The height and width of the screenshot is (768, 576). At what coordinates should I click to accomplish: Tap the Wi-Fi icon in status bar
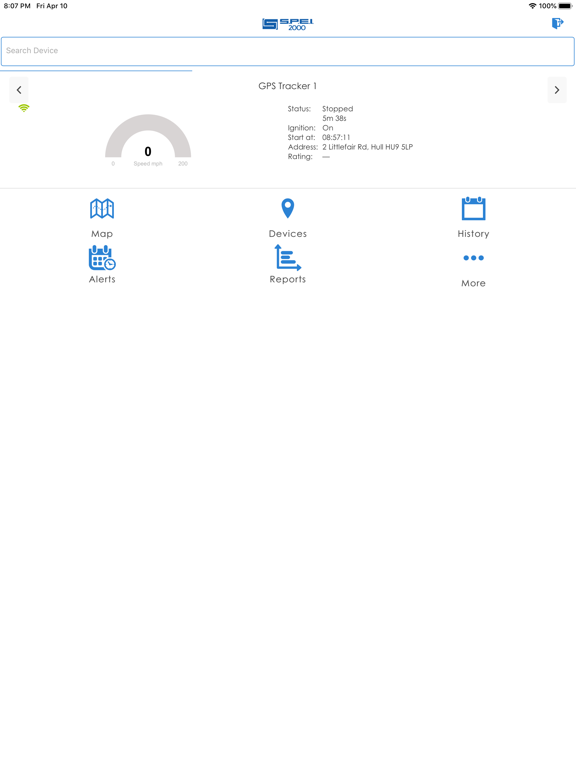532,6
